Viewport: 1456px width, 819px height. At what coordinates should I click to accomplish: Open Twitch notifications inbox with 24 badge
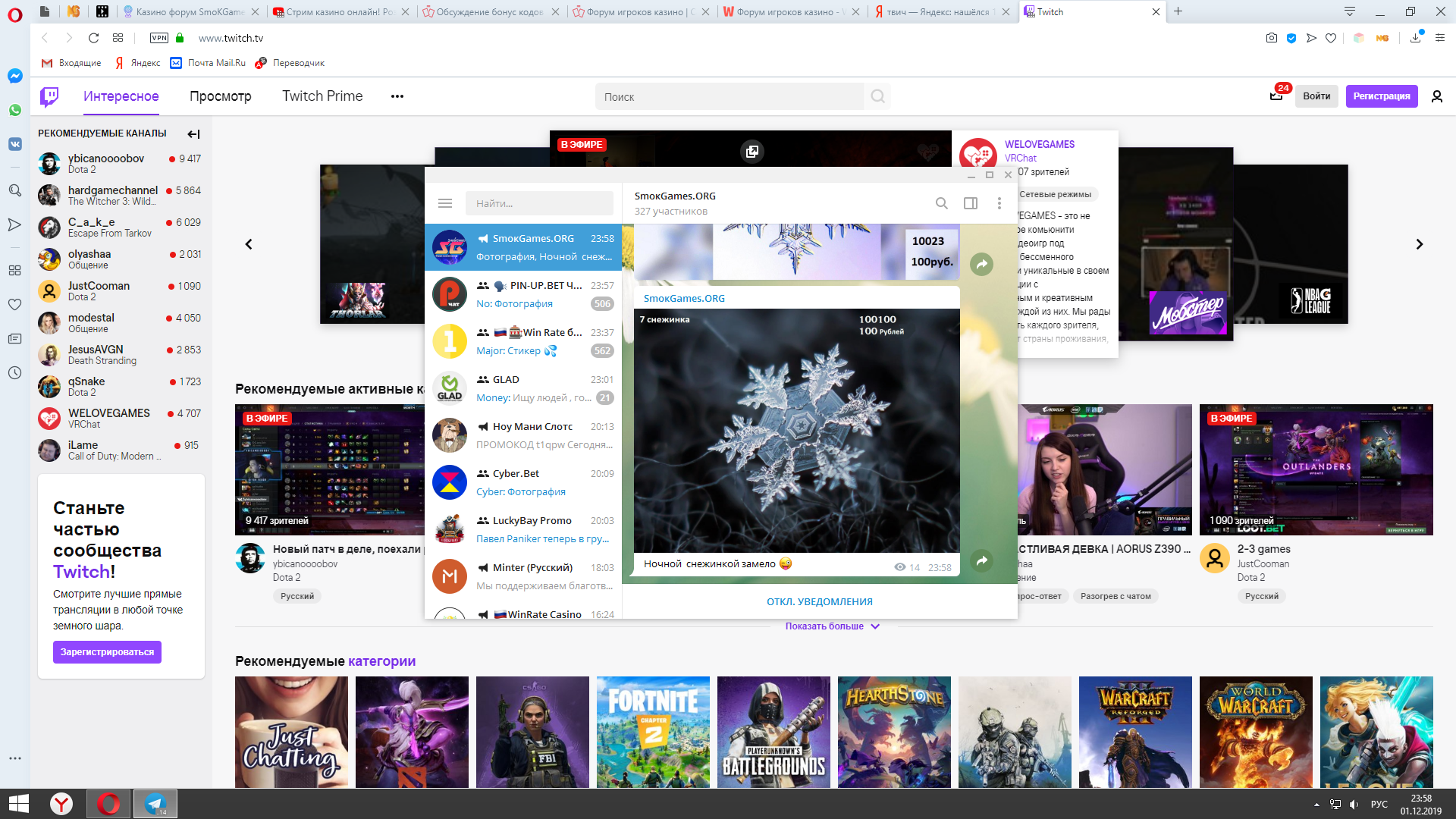click(x=1277, y=95)
